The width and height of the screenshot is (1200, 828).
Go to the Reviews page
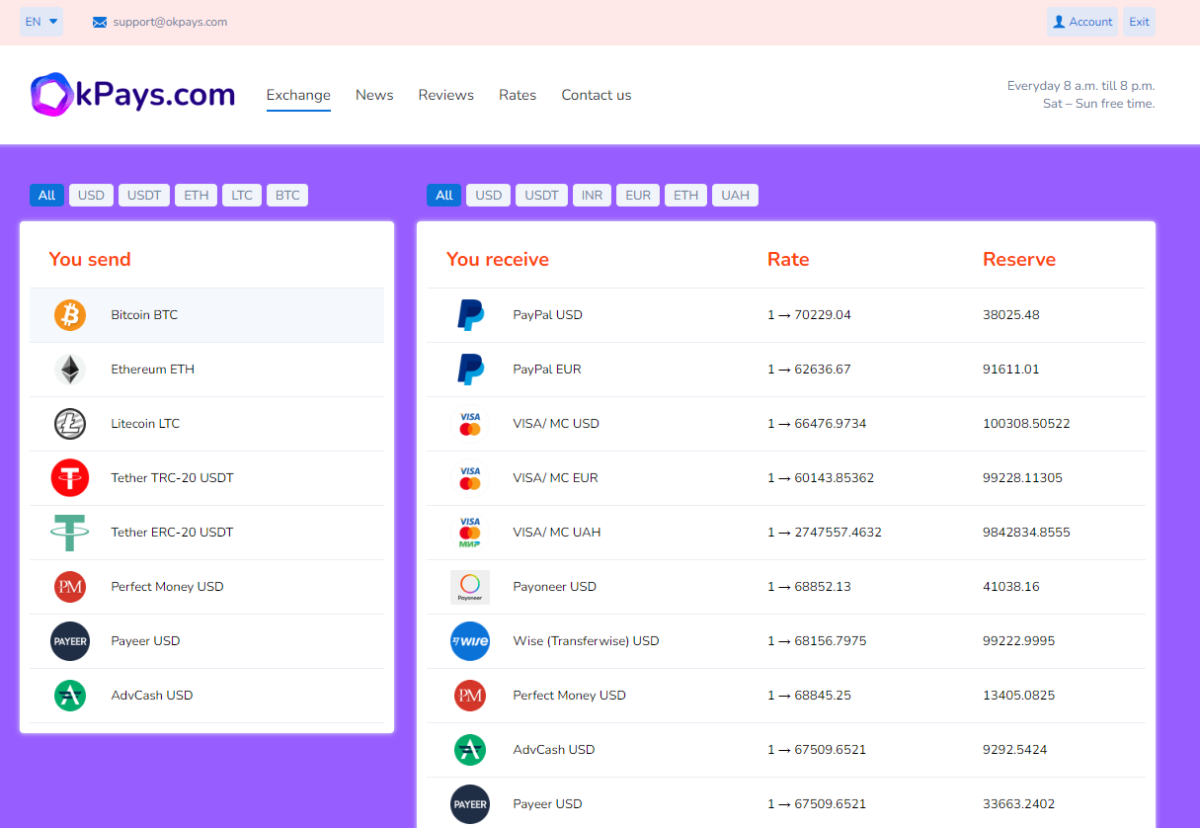446,95
